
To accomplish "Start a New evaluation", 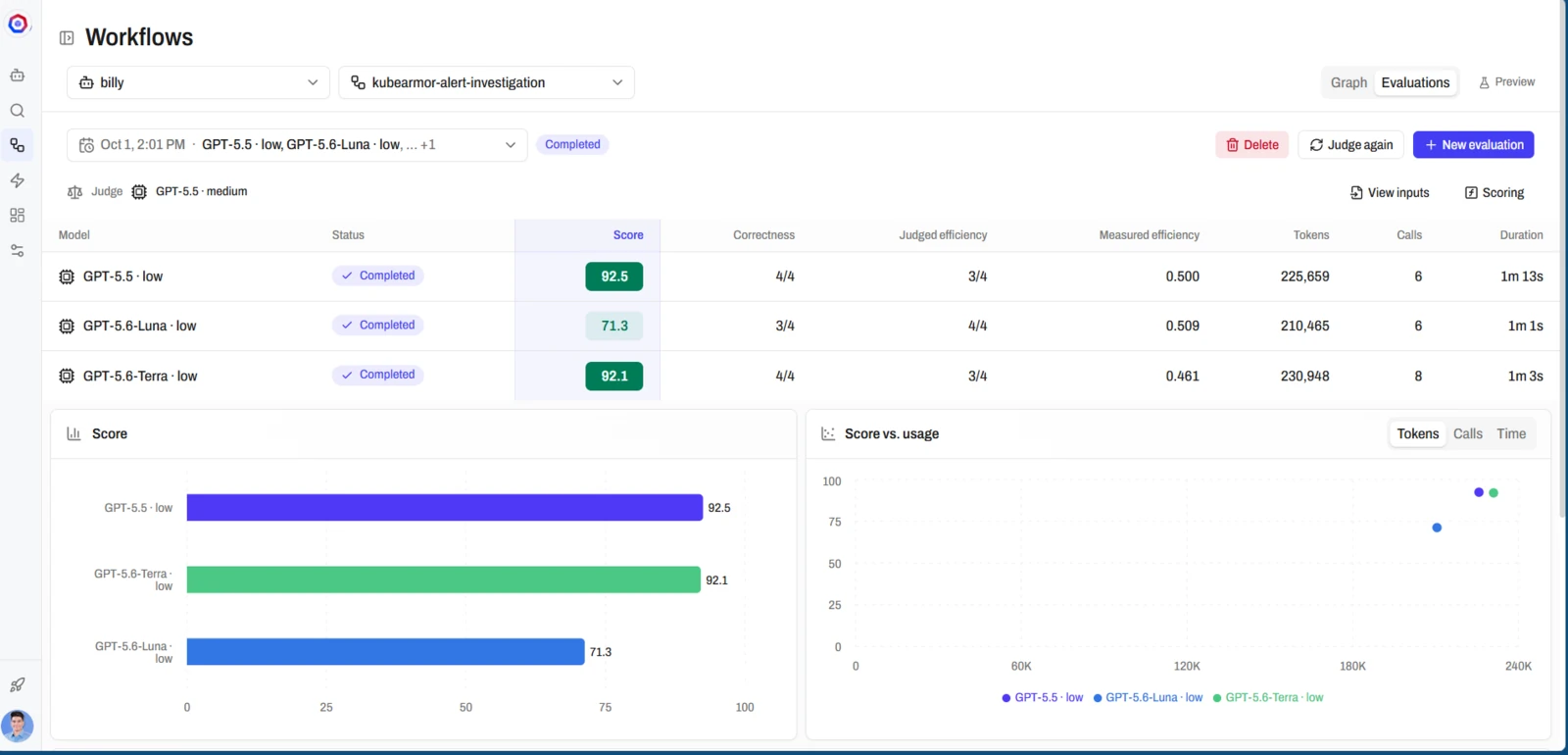I will coord(1473,145).
